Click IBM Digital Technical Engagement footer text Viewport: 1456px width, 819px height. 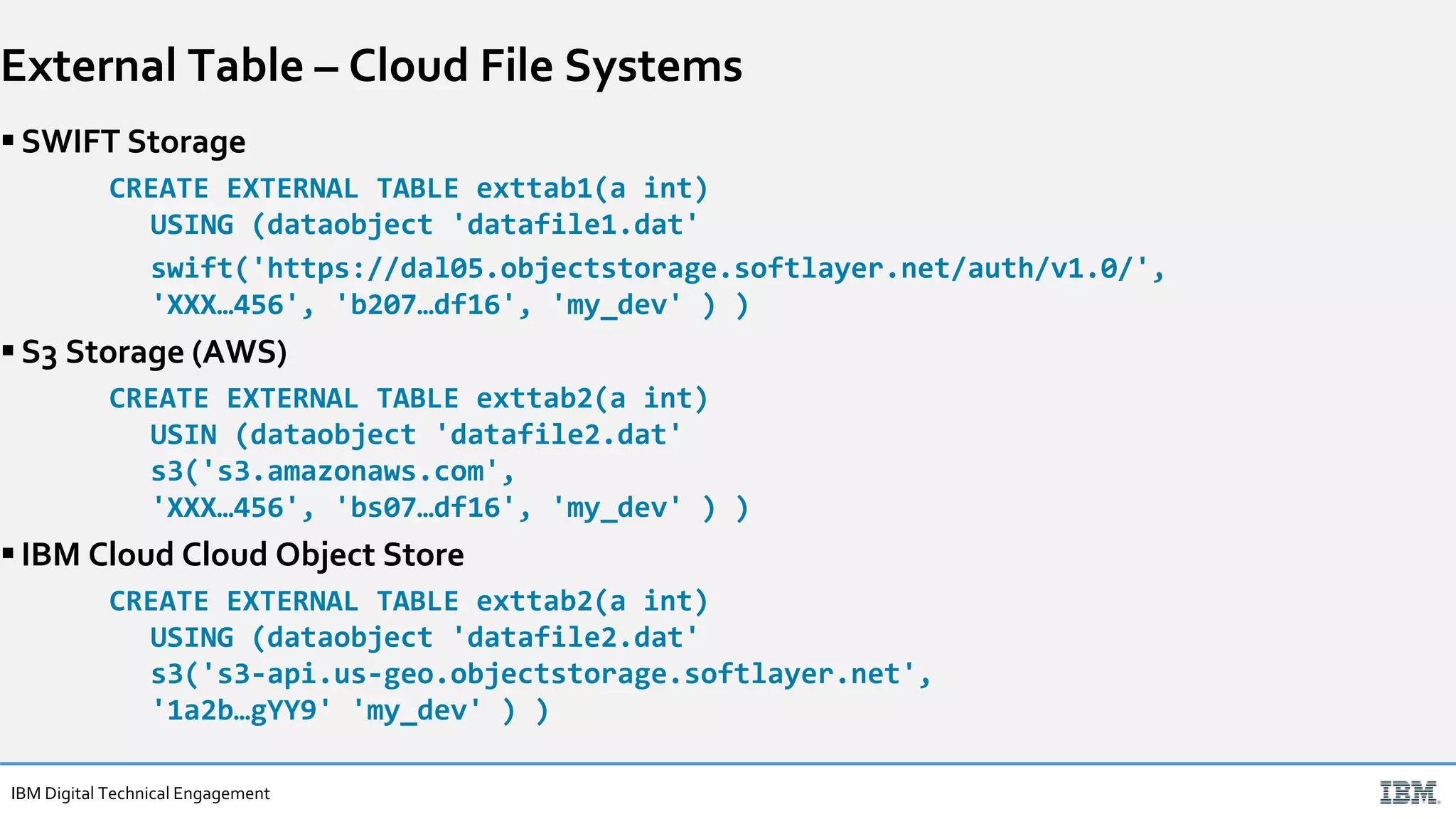(x=140, y=793)
